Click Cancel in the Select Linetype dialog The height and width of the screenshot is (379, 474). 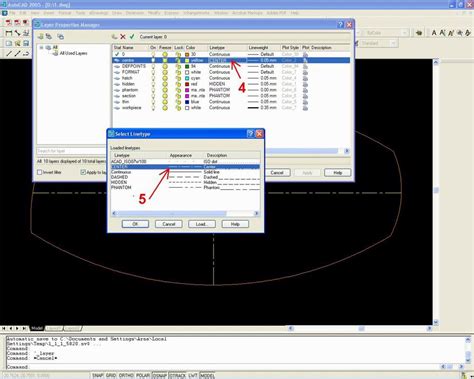(x=169, y=224)
